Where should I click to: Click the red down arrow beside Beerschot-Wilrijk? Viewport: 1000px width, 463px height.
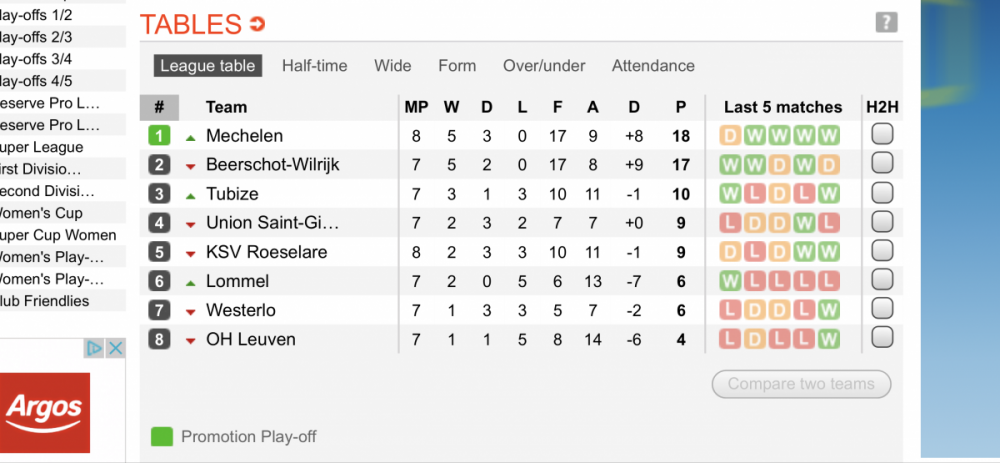[x=190, y=167]
